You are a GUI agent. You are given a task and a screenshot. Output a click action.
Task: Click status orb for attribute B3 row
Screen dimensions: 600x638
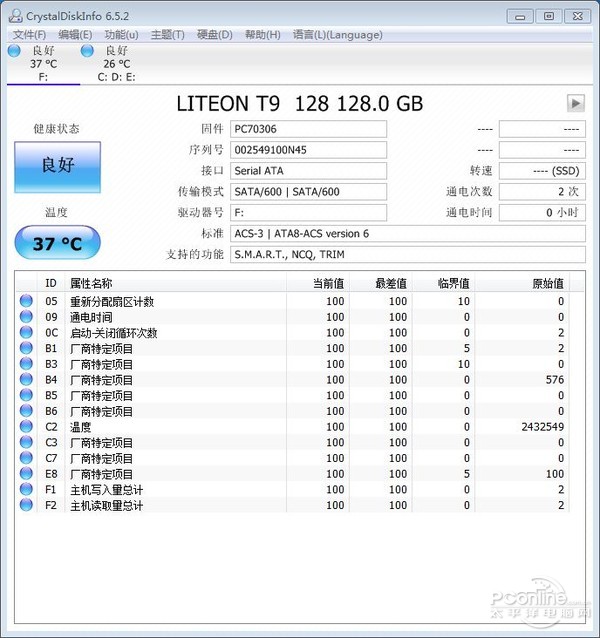point(26,364)
